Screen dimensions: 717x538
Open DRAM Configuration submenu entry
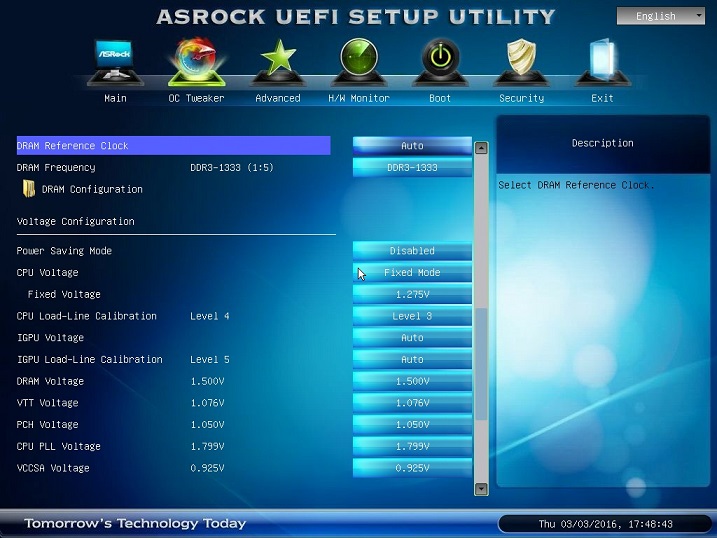[x=92, y=189]
